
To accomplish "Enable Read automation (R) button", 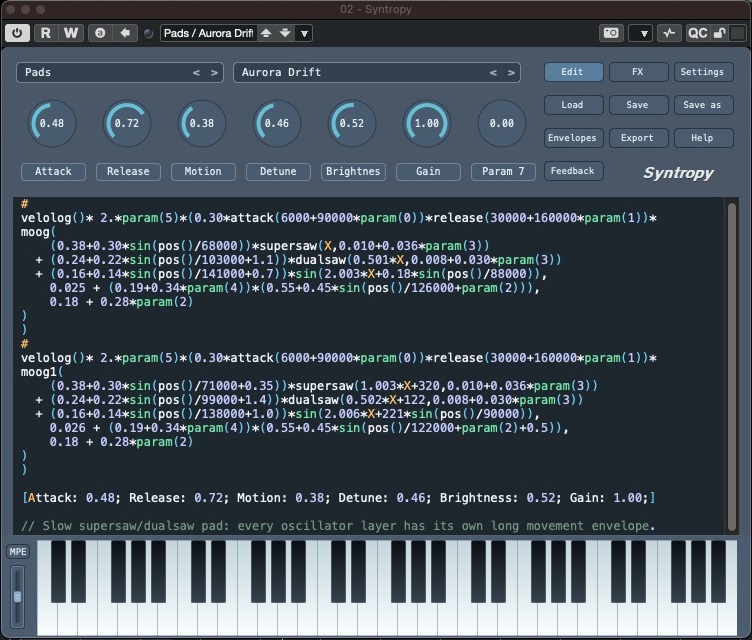I will [46, 33].
